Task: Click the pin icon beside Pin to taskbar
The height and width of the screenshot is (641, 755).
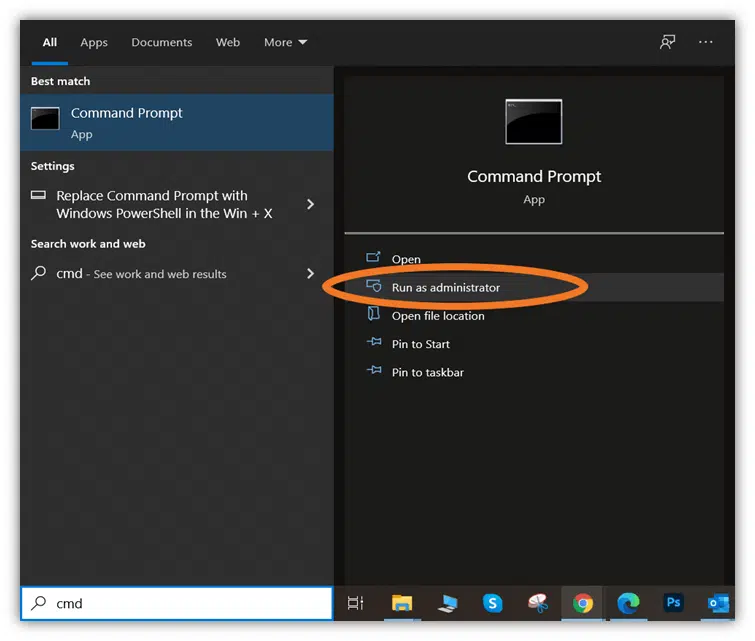Action: [x=374, y=370]
